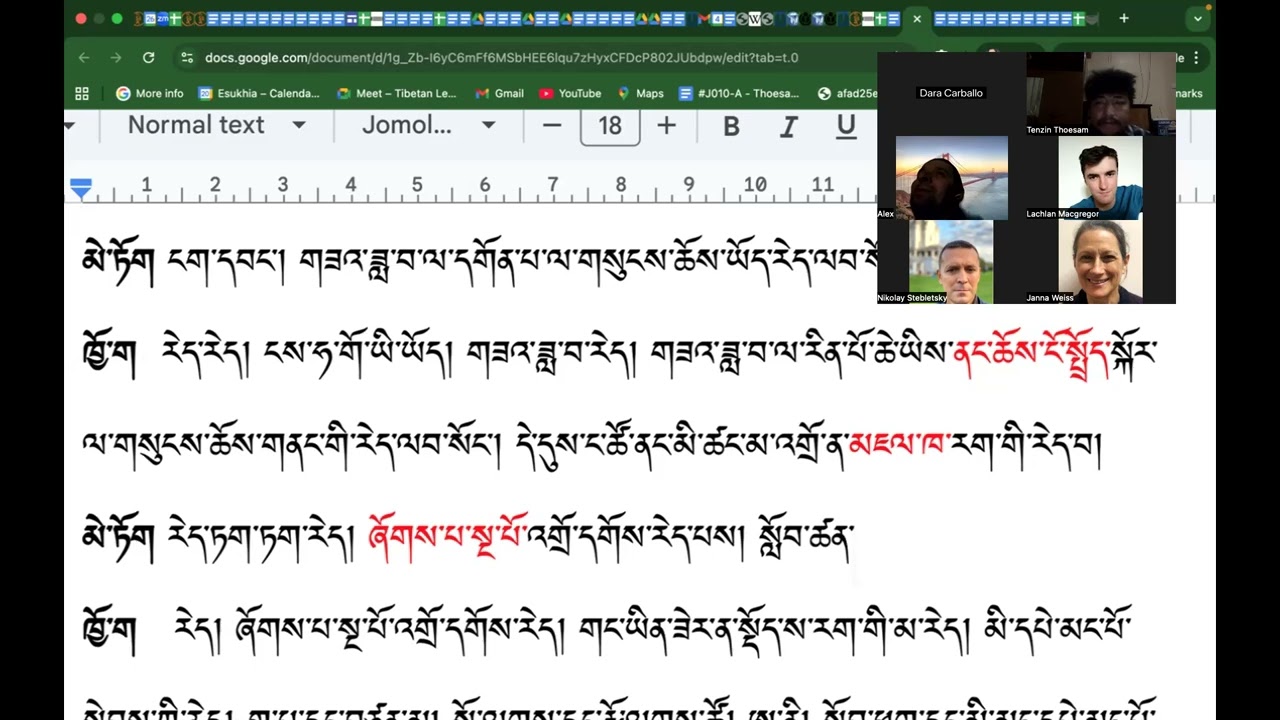
Task: Open the Meet – Tibetan Le... bookmark
Action: click(396, 93)
